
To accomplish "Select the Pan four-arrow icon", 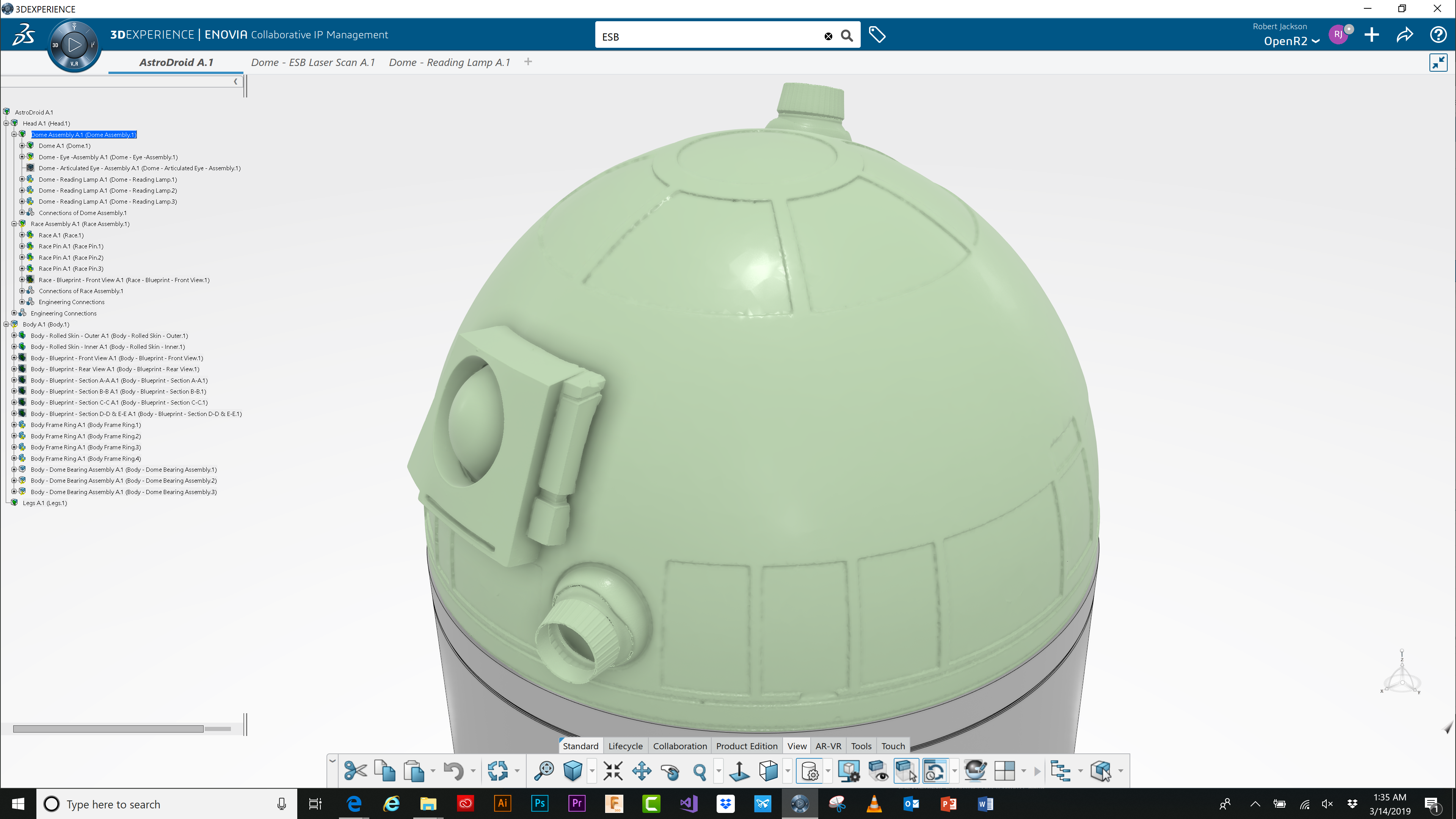I will [642, 771].
